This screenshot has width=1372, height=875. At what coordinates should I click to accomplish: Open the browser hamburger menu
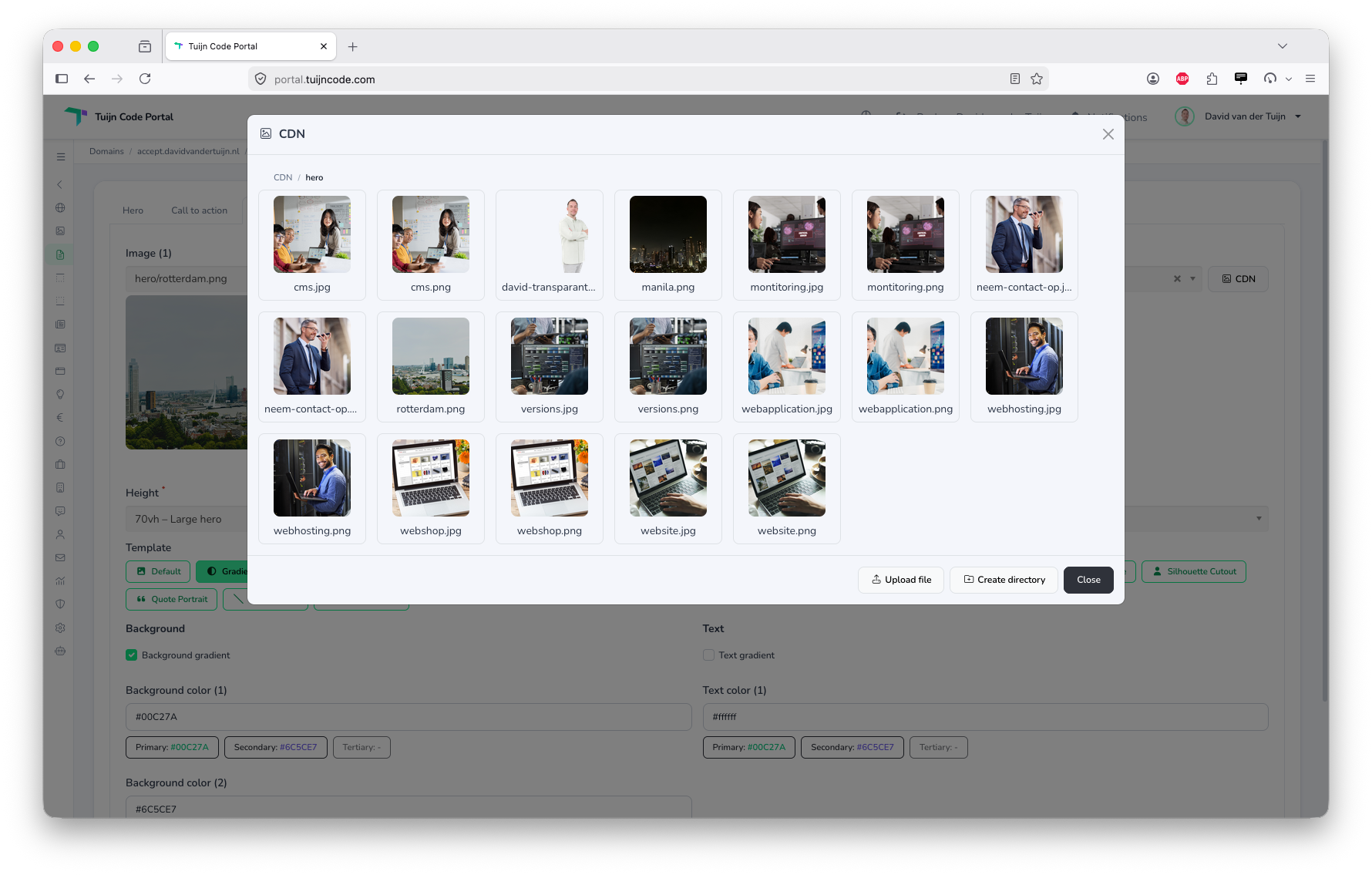[1310, 79]
